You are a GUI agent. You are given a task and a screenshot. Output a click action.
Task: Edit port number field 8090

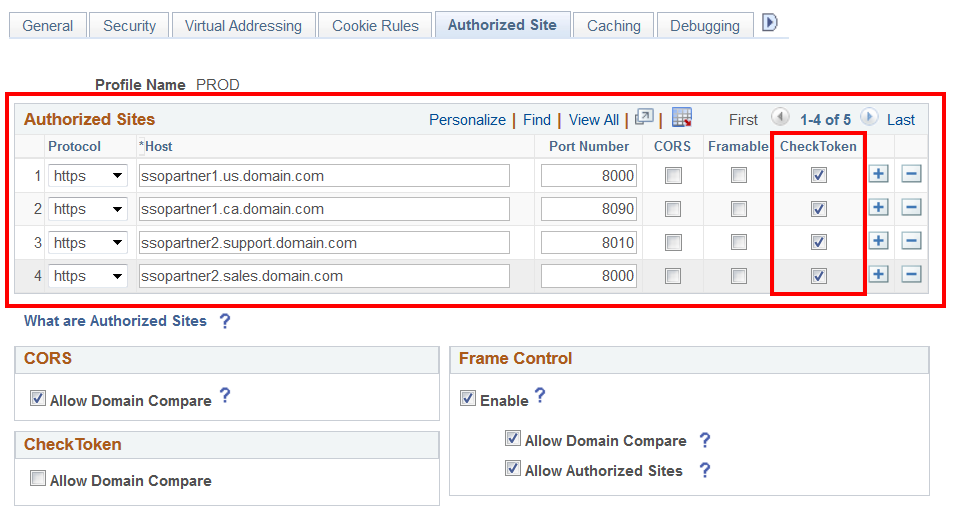click(589, 209)
